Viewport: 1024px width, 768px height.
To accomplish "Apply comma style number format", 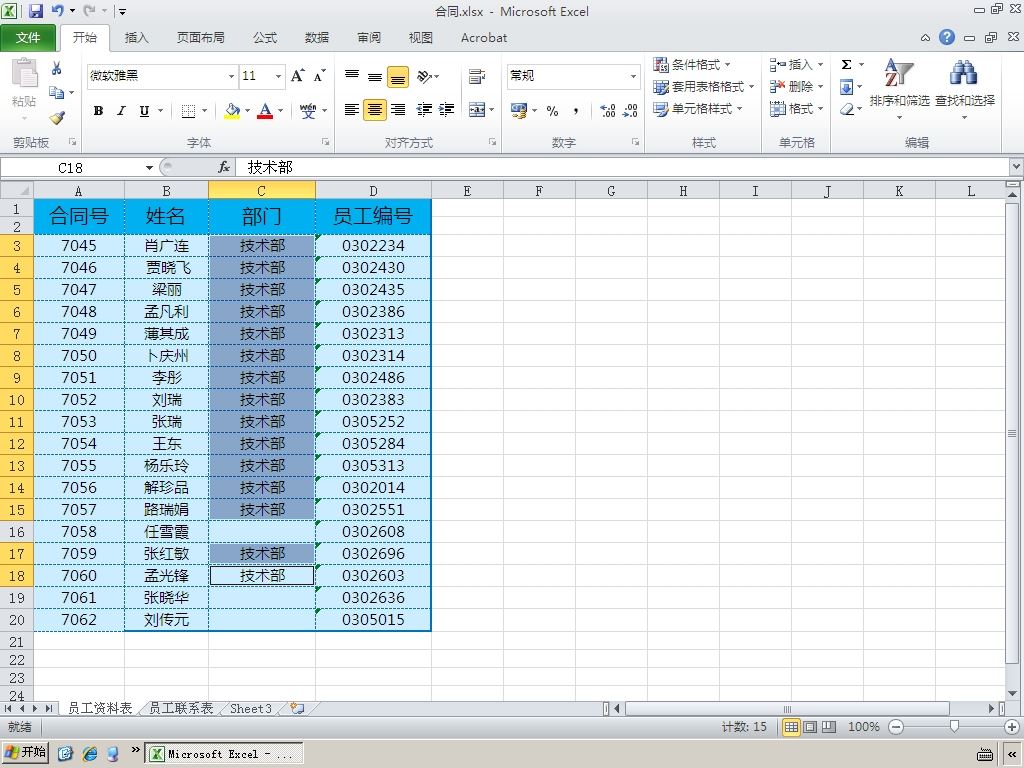I will coord(575,110).
